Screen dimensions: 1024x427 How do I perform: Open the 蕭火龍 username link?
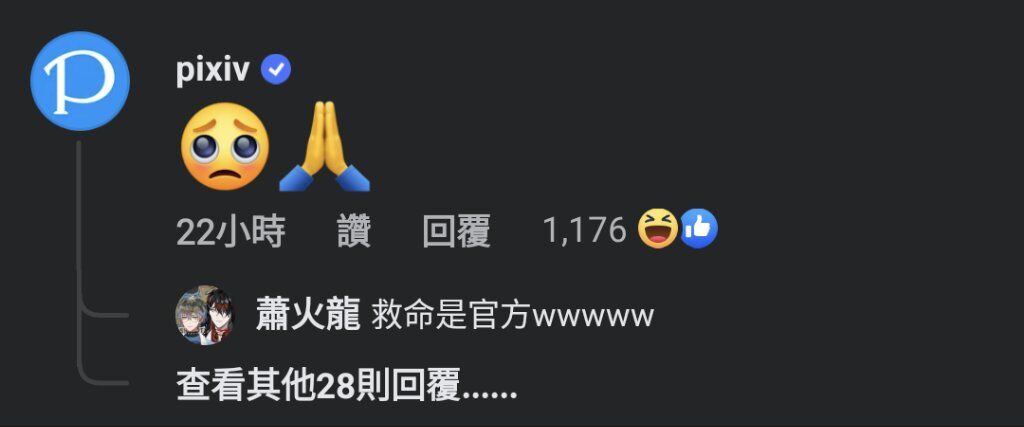point(308,315)
